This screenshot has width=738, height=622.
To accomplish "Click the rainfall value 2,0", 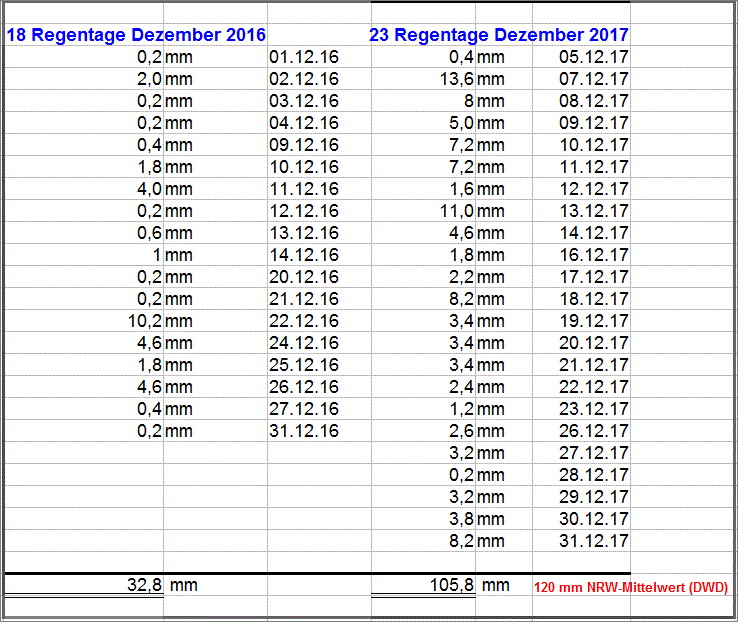I will point(150,80).
